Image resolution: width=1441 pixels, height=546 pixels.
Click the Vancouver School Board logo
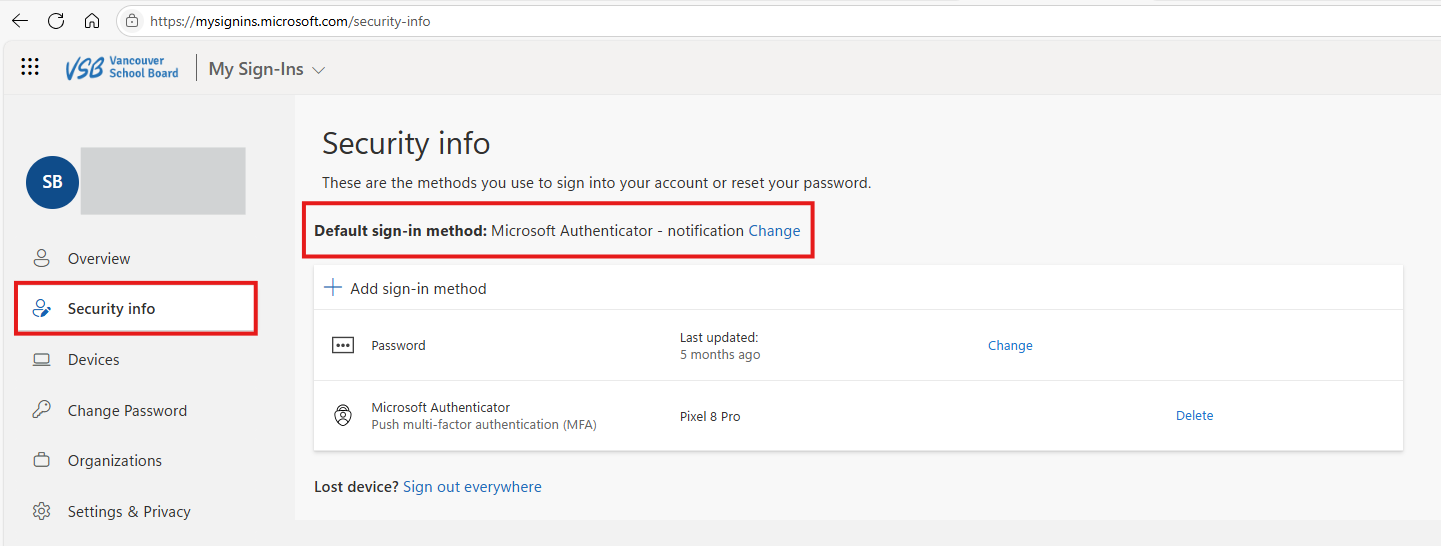click(122, 68)
